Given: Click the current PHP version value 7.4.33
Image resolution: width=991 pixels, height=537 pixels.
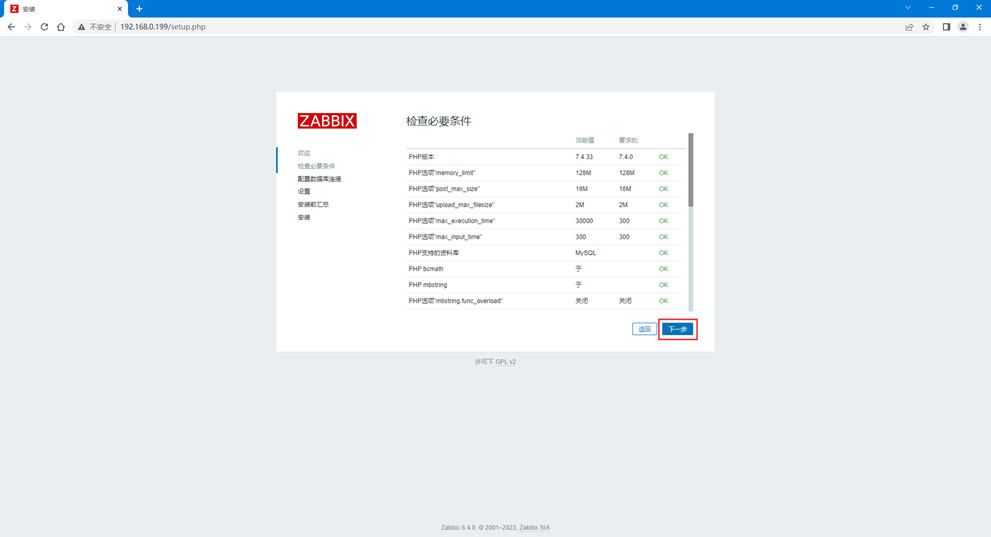Looking at the screenshot, I should click(x=584, y=157).
